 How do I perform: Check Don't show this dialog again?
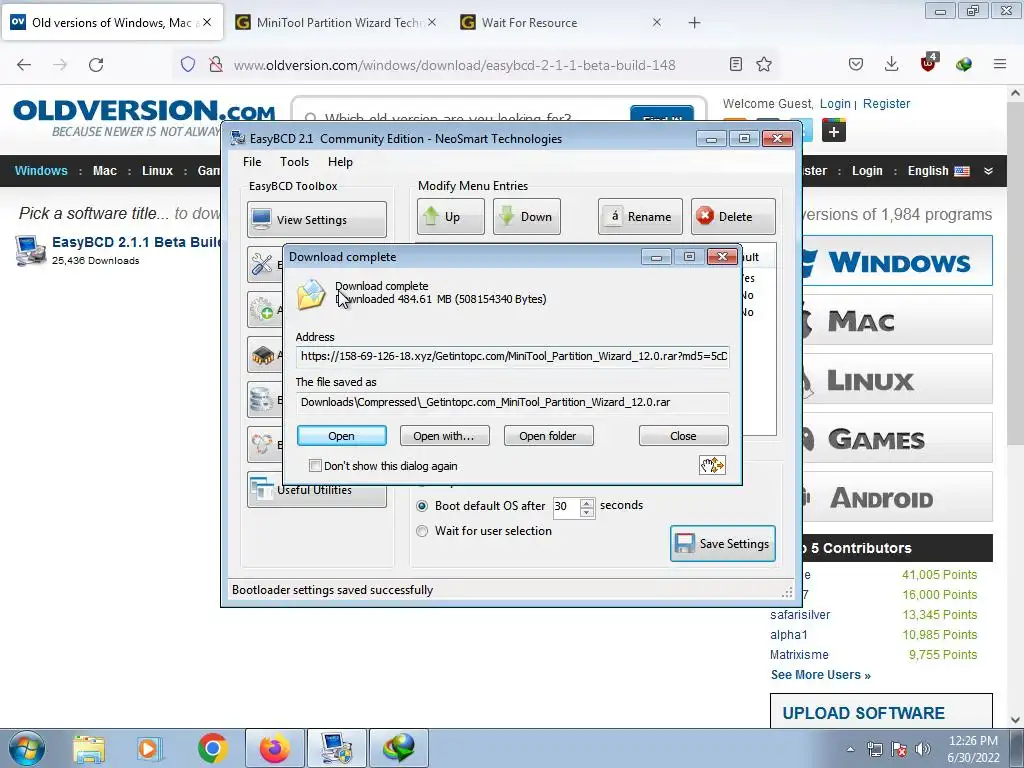[315, 466]
